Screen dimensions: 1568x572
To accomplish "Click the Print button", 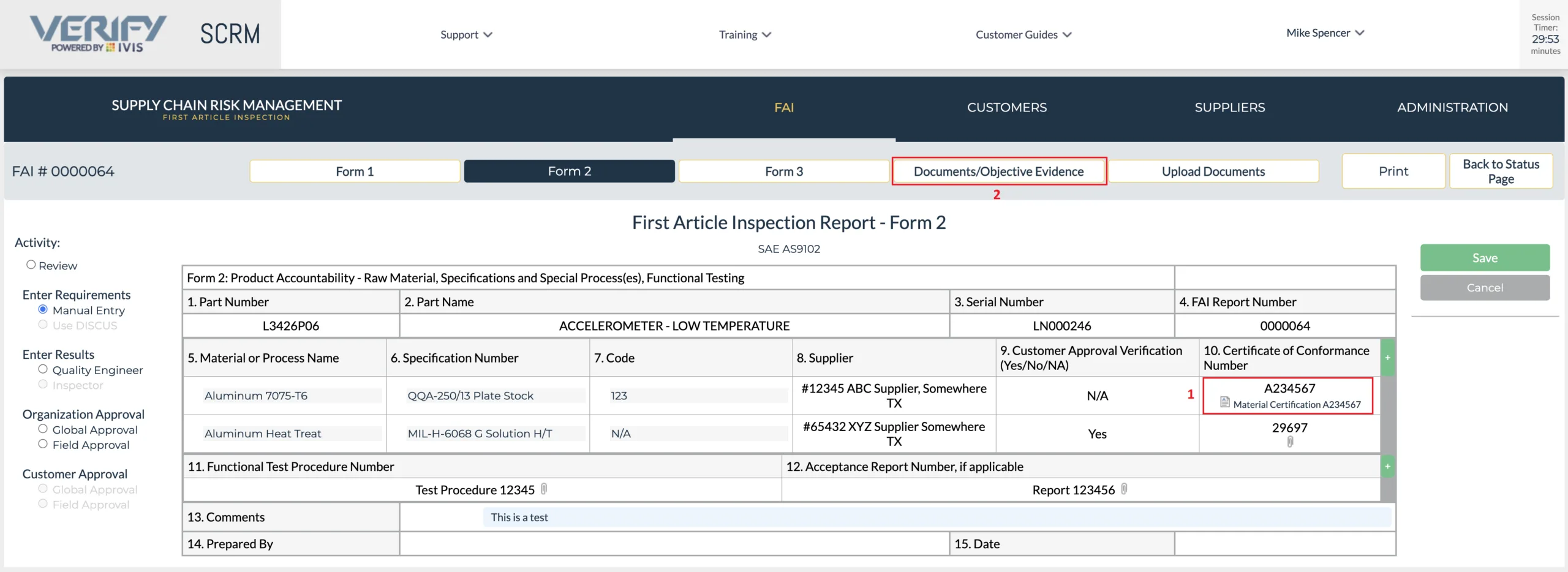I will [x=1393, y=171].
